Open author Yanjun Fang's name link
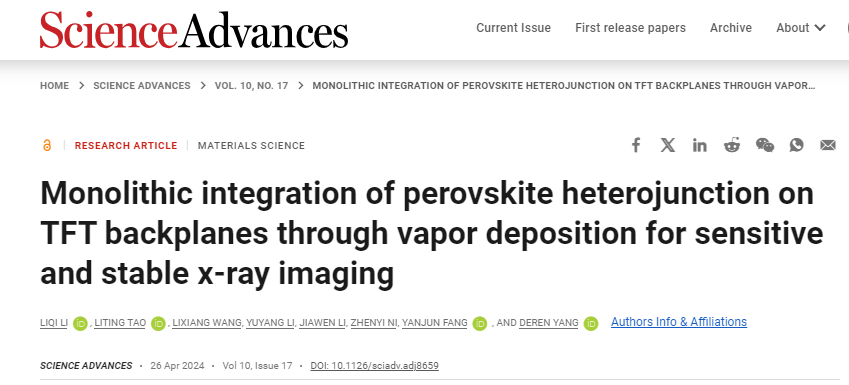Viewport: 849px width, 385px height. point(435,323)
